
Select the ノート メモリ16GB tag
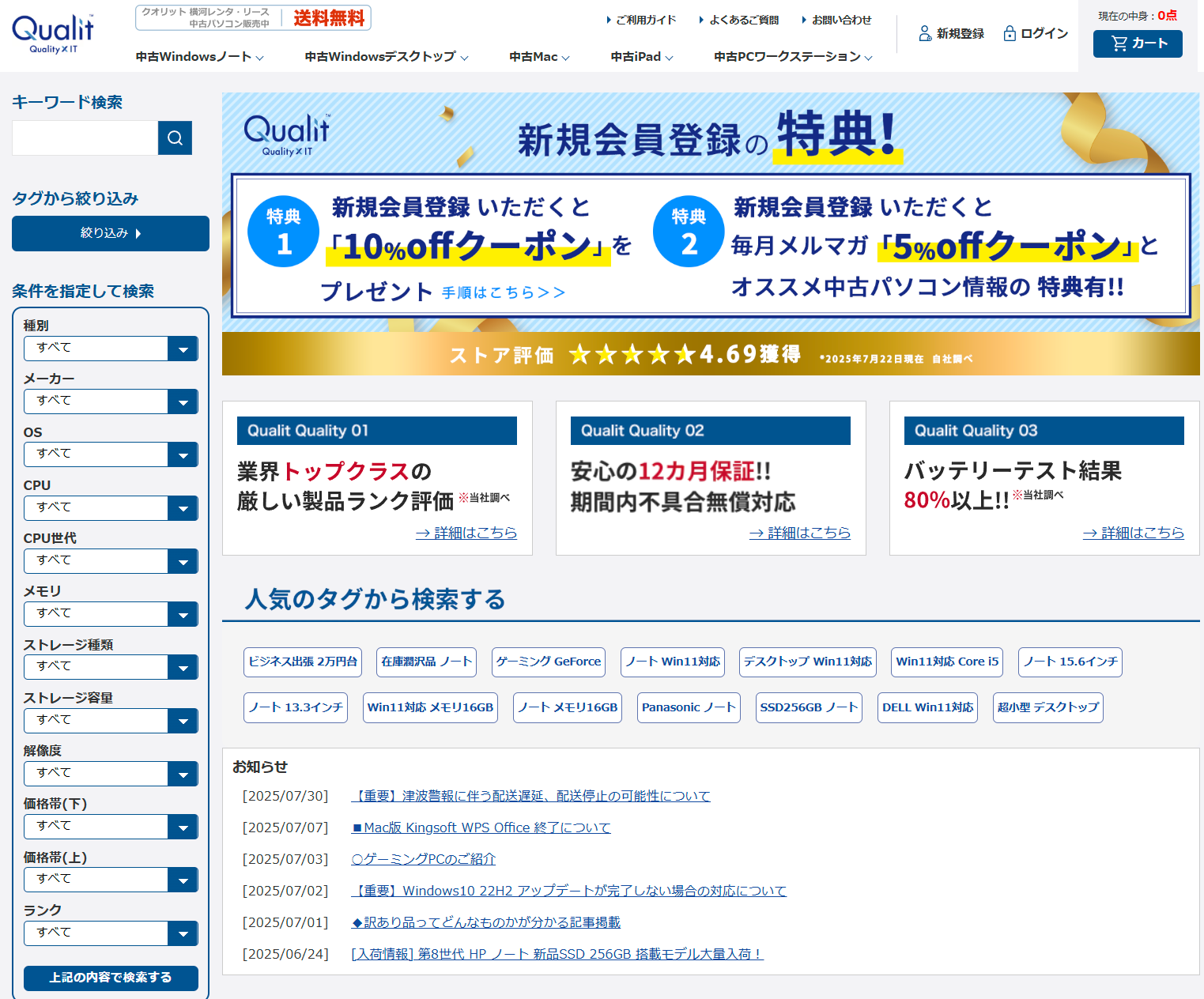coord(568,707)
